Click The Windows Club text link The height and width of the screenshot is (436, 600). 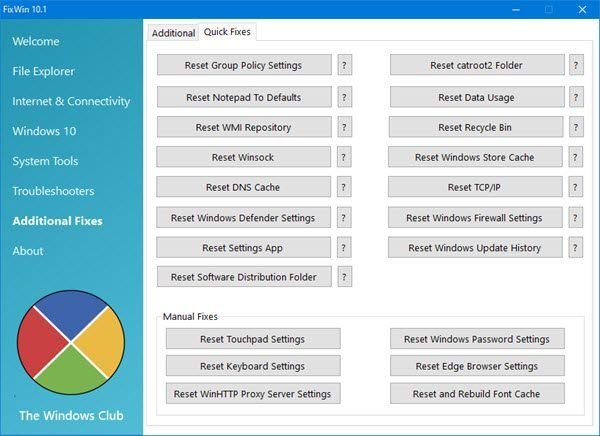[71, 415]
